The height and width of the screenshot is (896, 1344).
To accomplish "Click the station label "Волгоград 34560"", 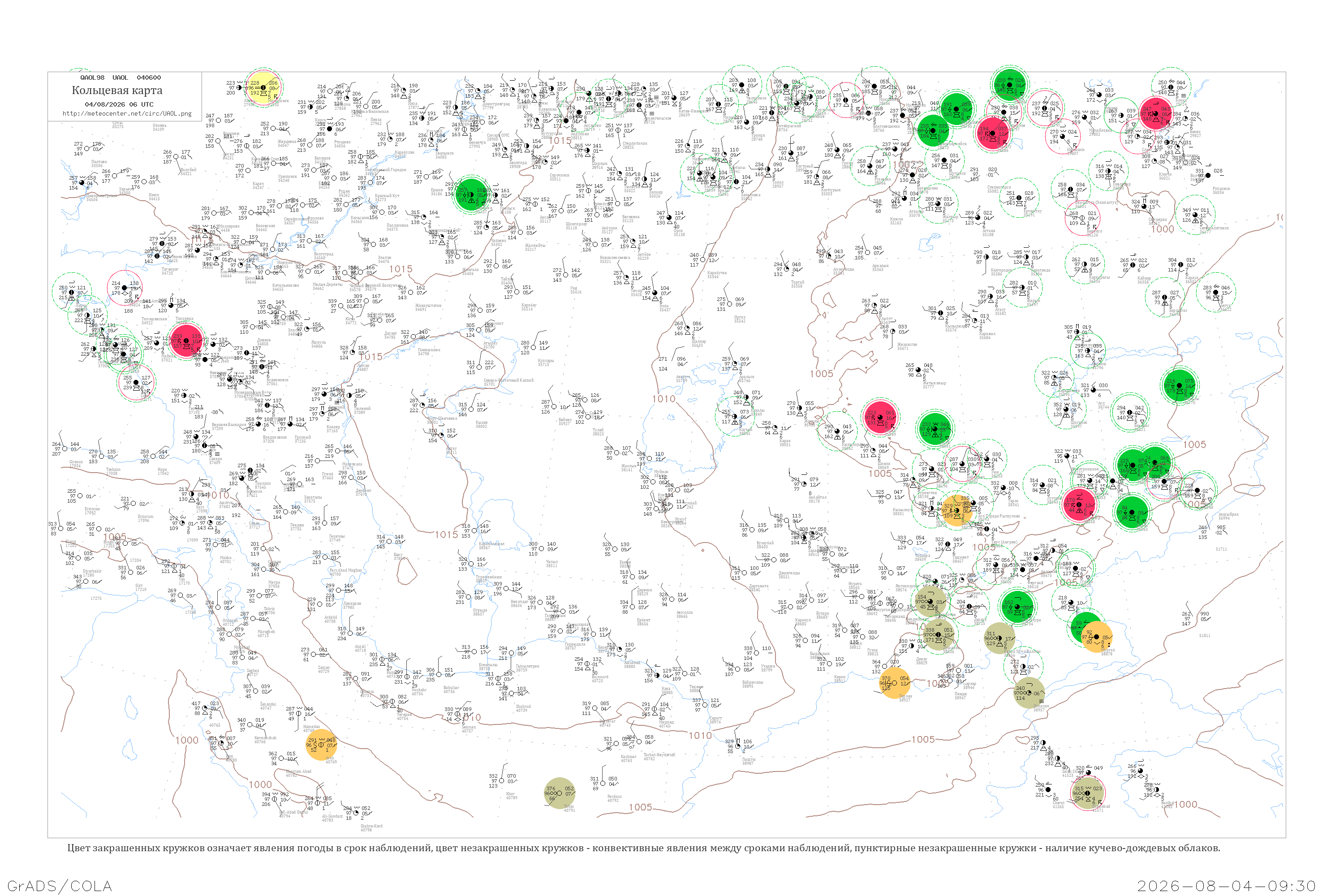I will point(323,256).
